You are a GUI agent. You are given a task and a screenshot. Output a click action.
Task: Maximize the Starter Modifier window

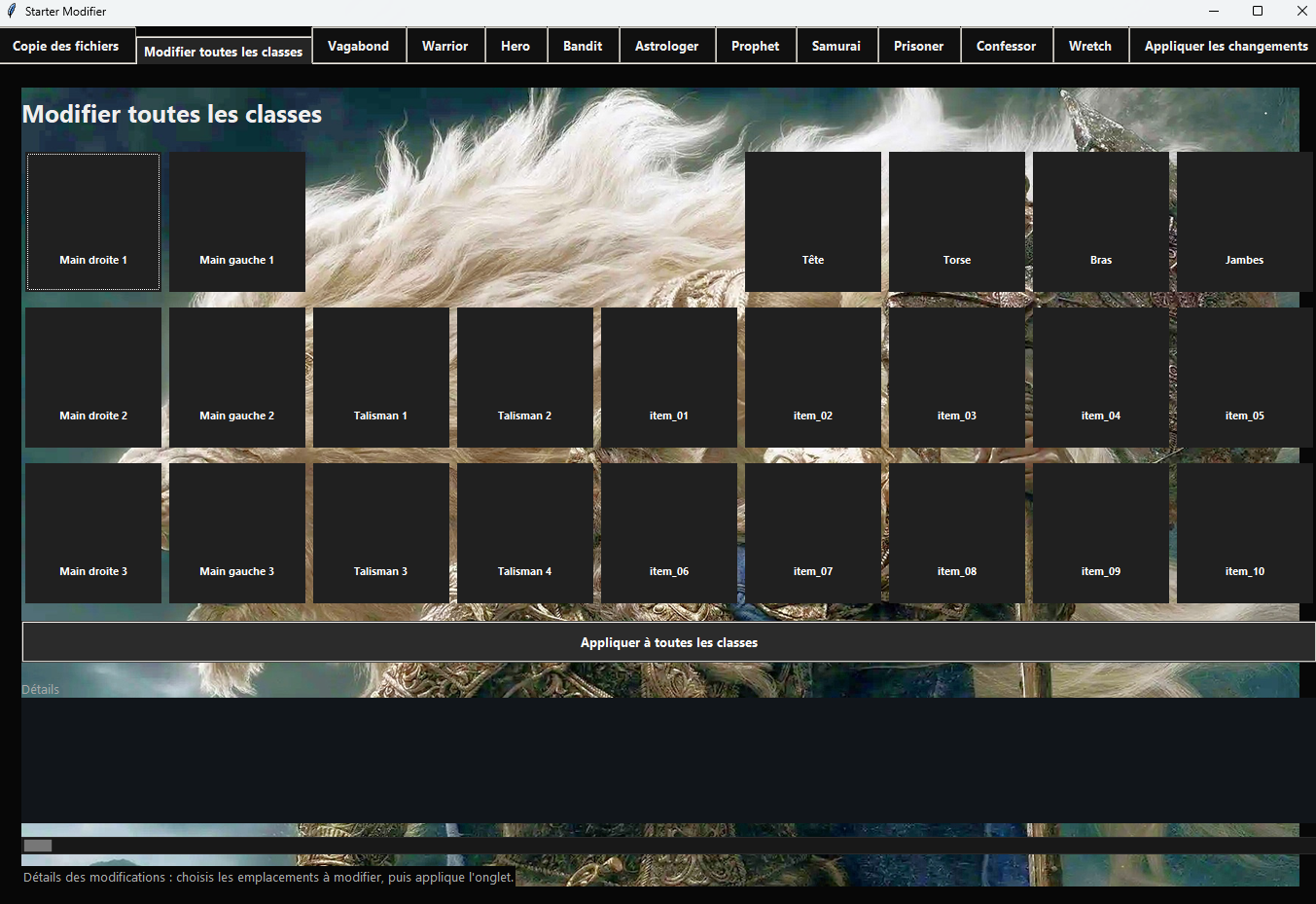click(1258, 11)
